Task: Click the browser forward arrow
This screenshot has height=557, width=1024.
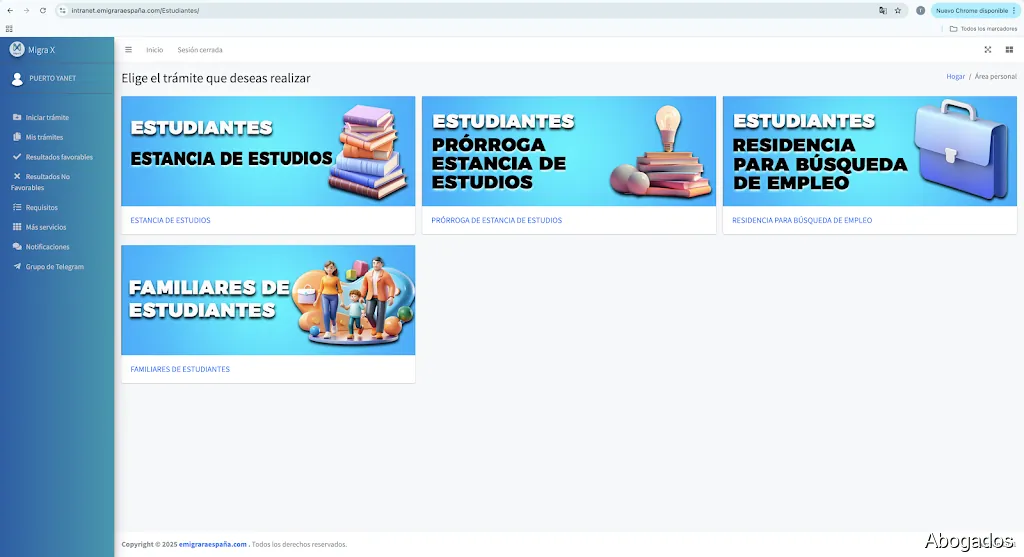Action: coord(26,10)
